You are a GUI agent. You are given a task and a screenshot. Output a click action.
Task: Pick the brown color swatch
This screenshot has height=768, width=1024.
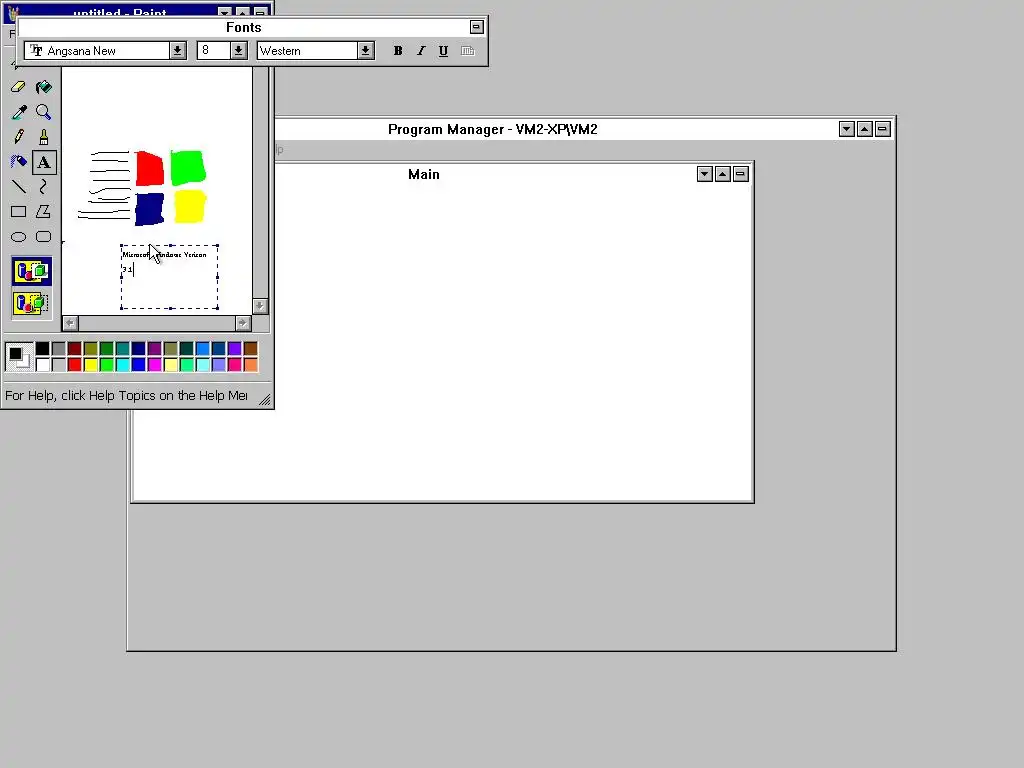251,349
